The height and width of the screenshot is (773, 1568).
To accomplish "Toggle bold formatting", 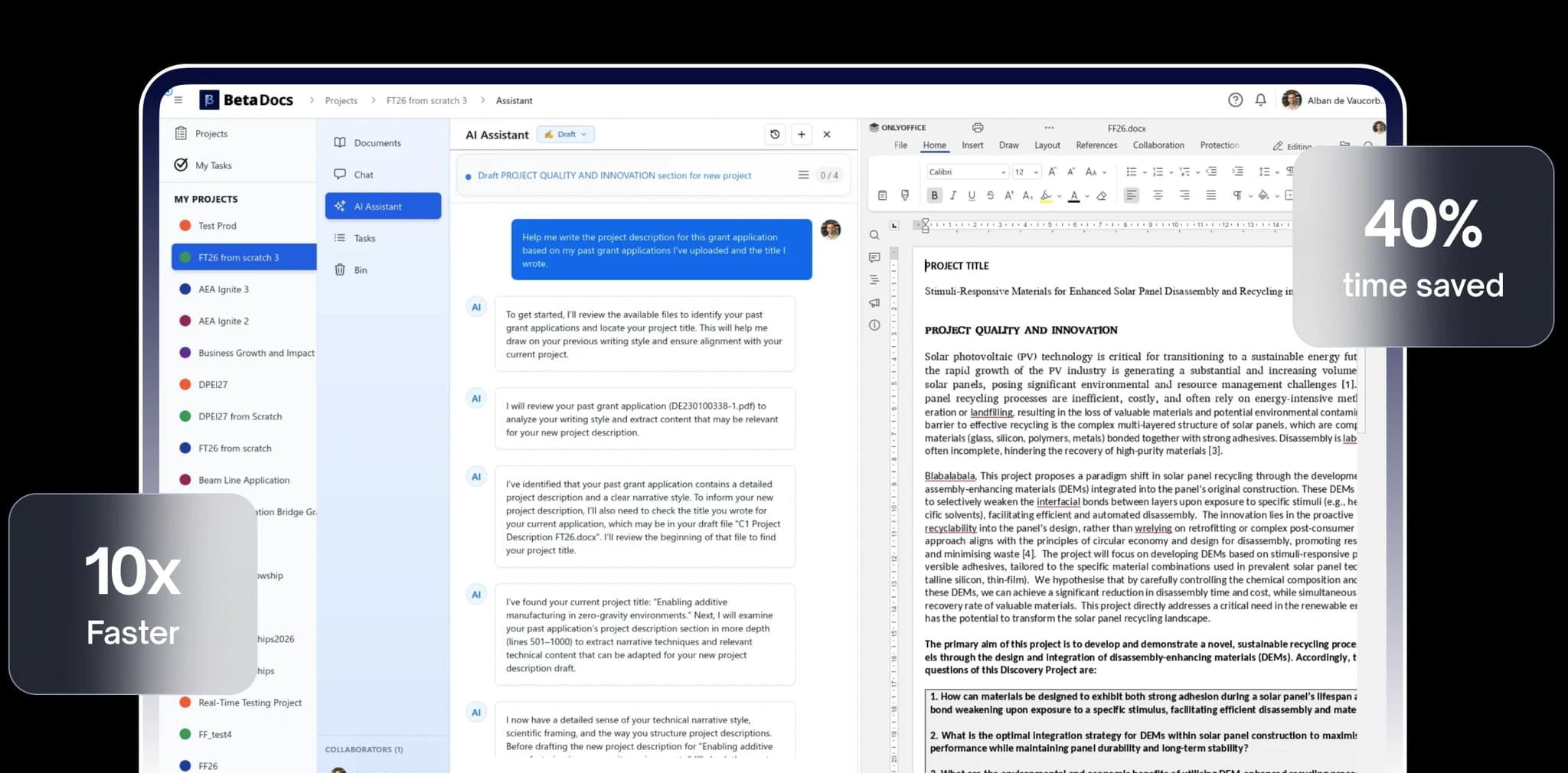I will click(x=934, y=196).
